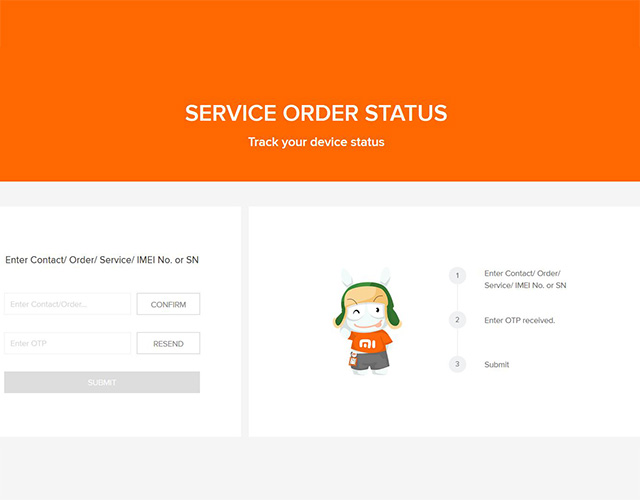Select the step 3 circle marker
The image size is (640, 500).
tap(457, 364)
